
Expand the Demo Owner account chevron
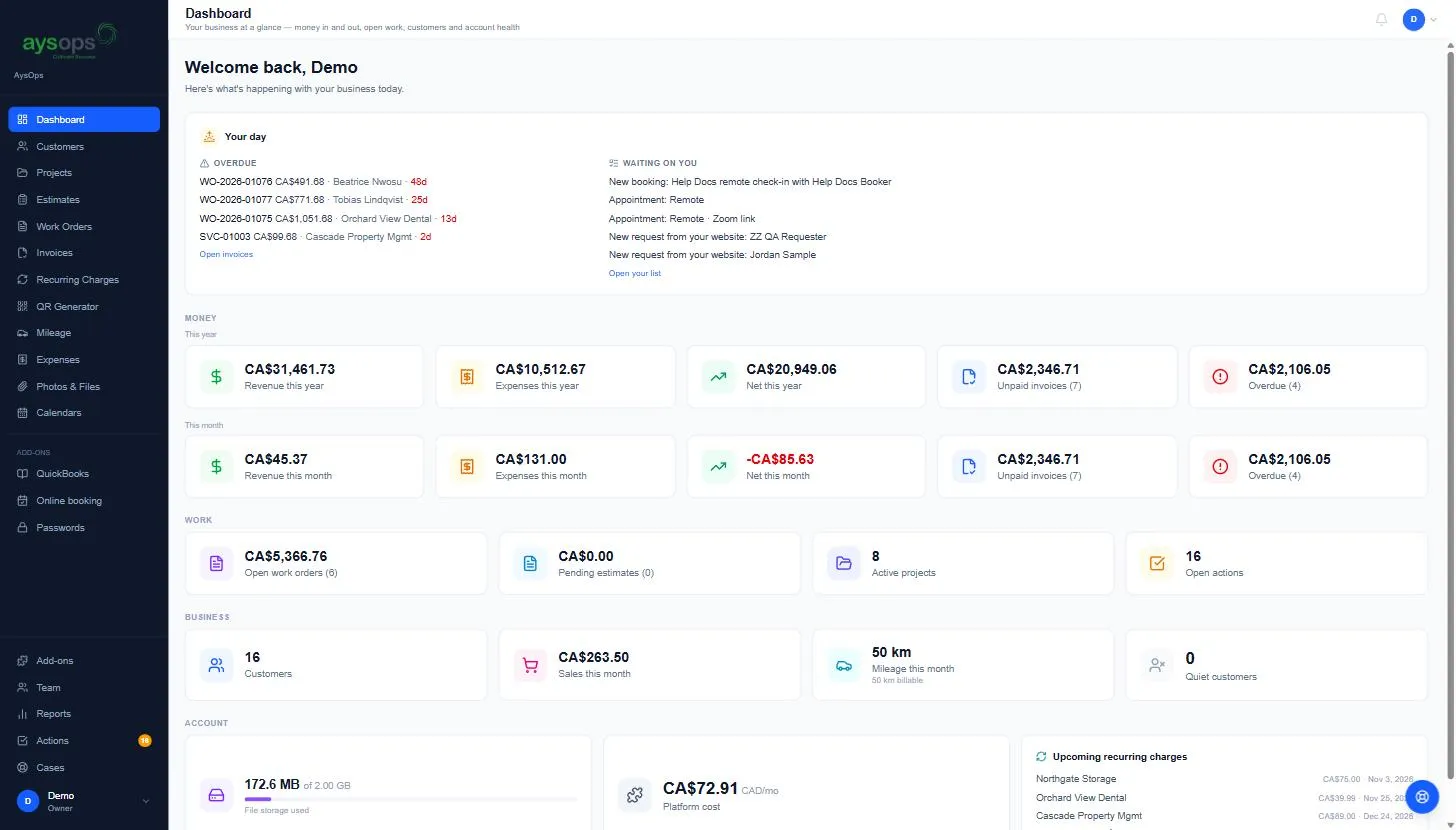[146, 801]
